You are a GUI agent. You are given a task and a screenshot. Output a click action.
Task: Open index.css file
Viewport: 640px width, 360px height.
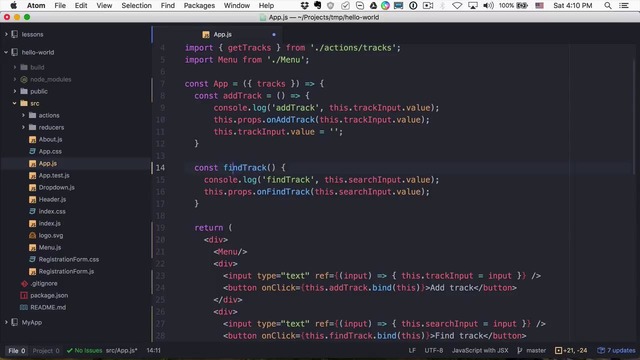pyautogui.click(x=52, y=211)
